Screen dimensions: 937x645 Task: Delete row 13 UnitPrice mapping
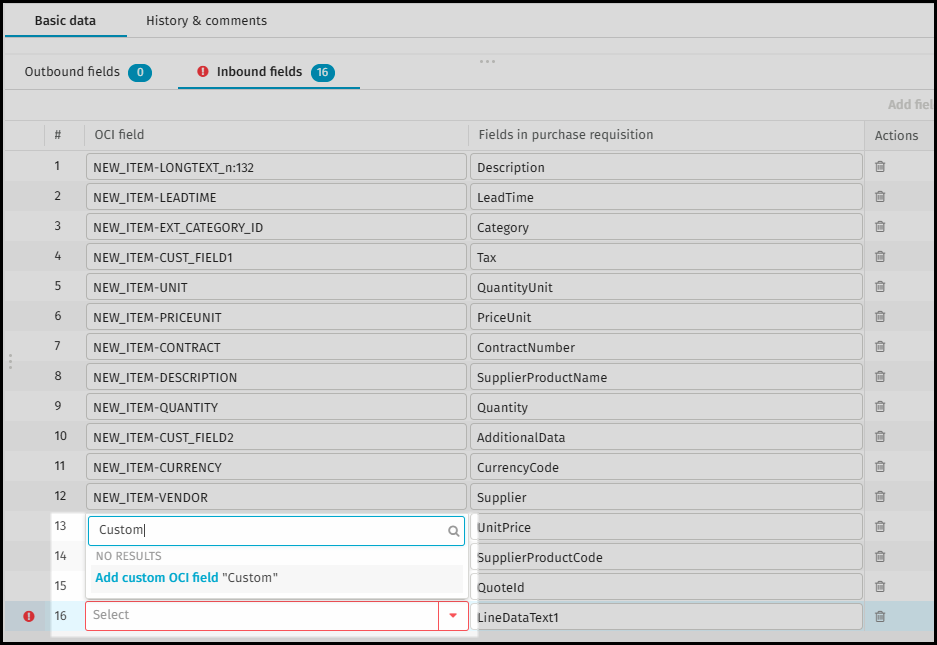(x=880, y=527)
